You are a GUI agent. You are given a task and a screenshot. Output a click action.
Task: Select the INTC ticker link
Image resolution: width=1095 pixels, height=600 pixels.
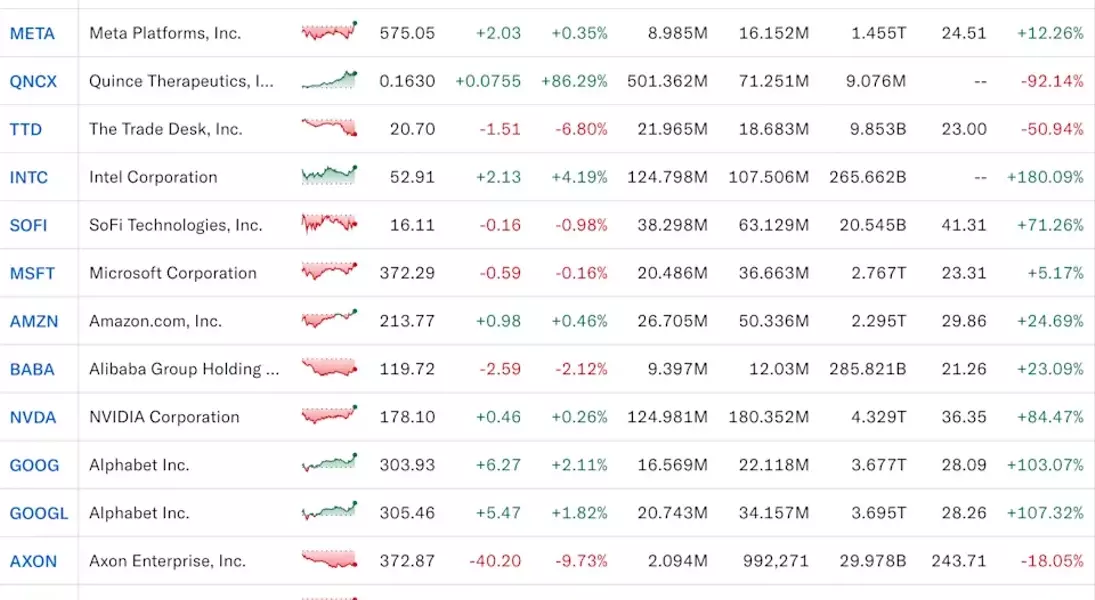click(x=29, y=177)
